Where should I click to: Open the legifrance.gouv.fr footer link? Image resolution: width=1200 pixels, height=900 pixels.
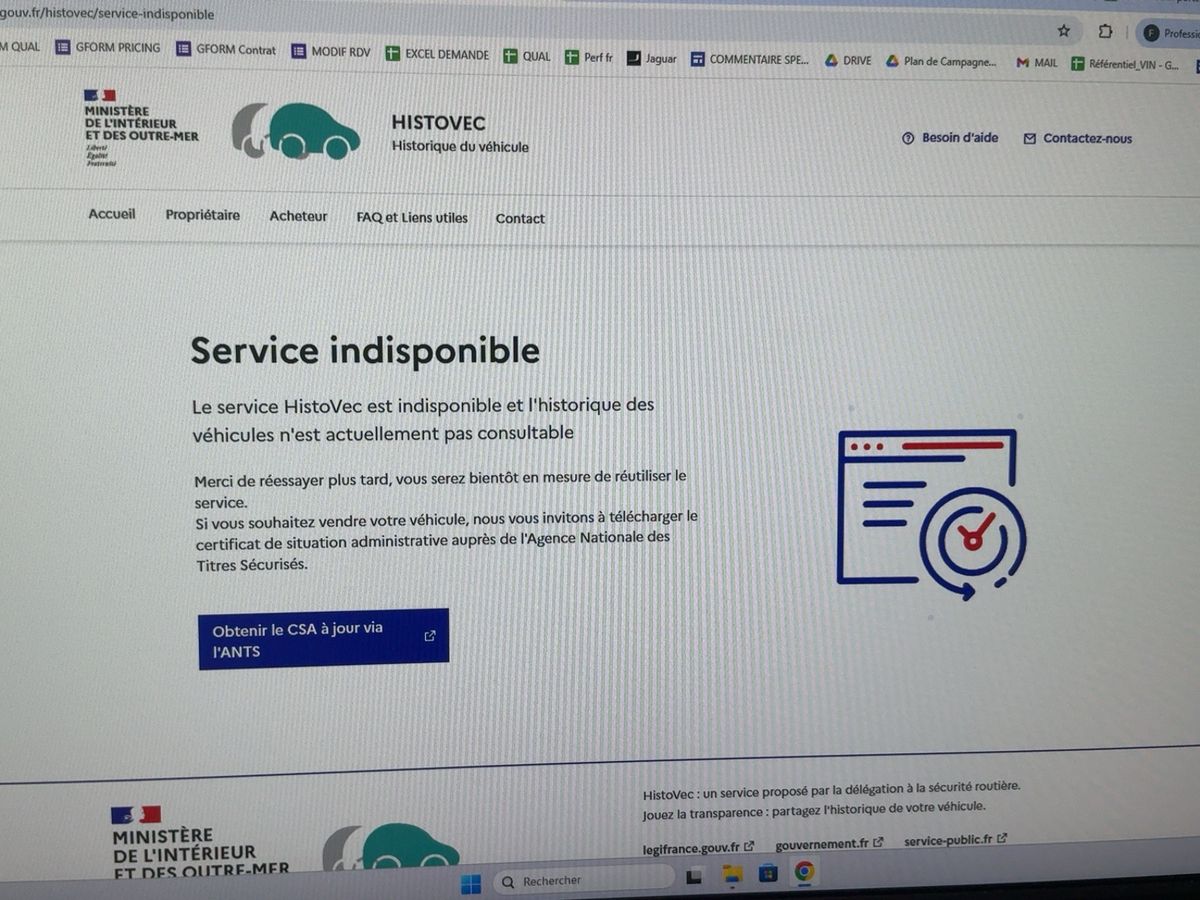(x=698, y=848)
